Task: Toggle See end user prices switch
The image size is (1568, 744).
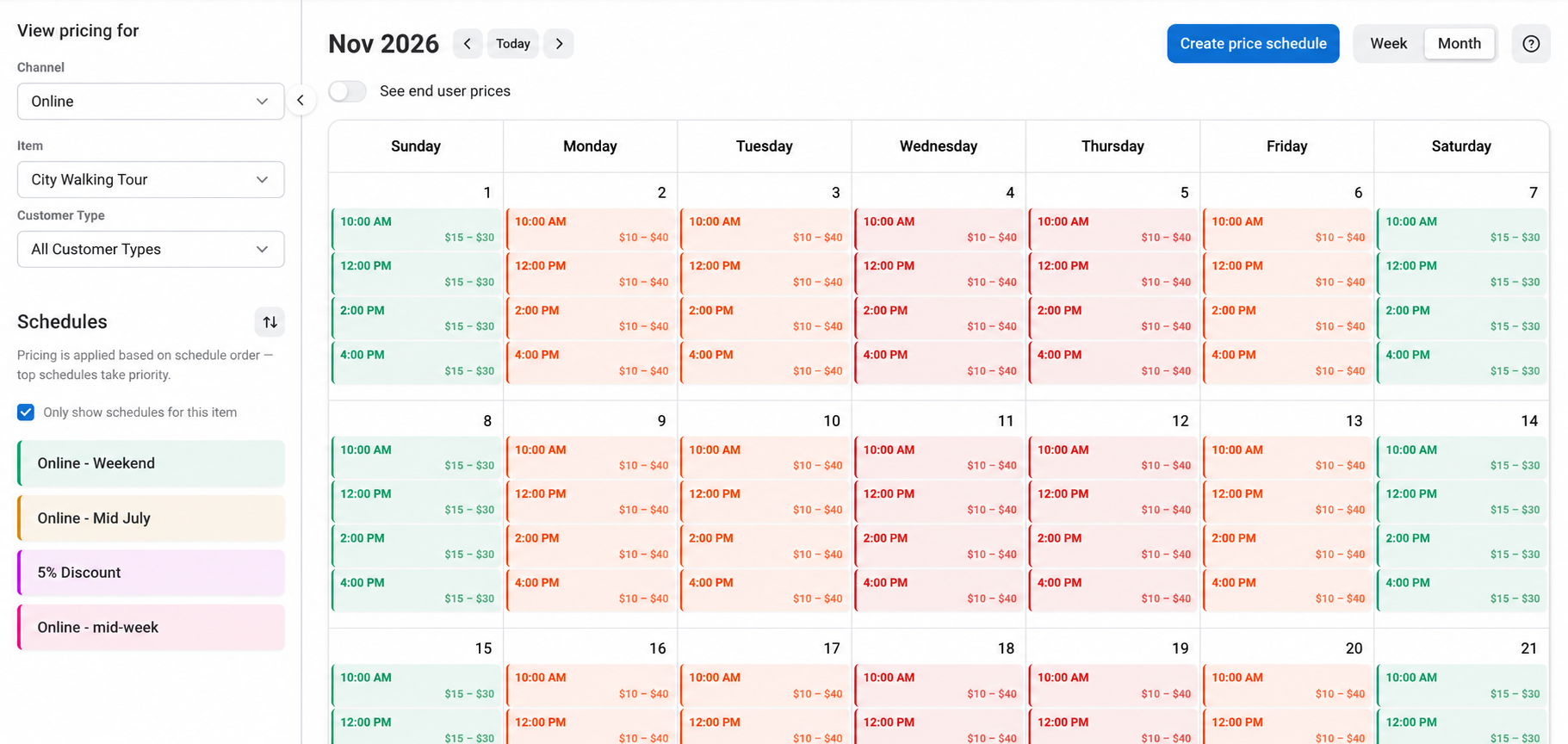Action: tap(347, 91)
